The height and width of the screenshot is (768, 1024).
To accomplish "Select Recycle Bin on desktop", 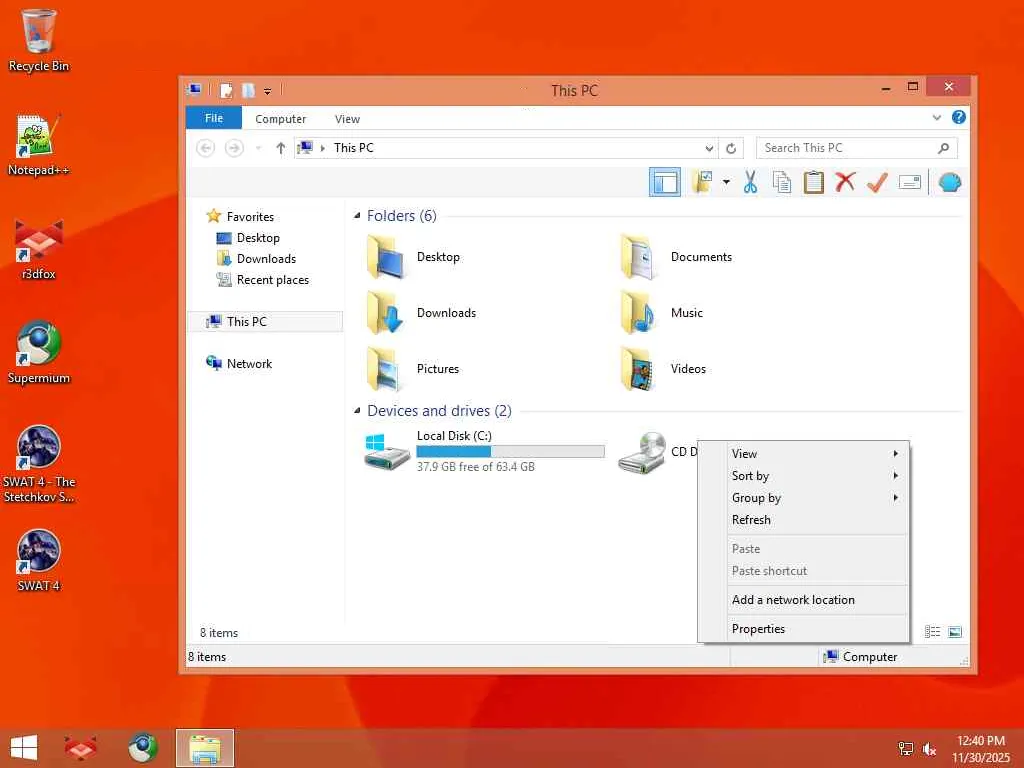I will click(x=38, y=40).
